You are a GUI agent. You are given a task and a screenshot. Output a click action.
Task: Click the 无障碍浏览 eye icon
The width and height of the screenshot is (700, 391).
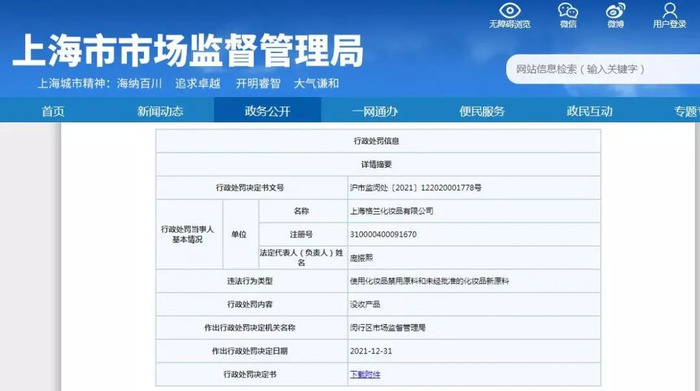point(509,11)
